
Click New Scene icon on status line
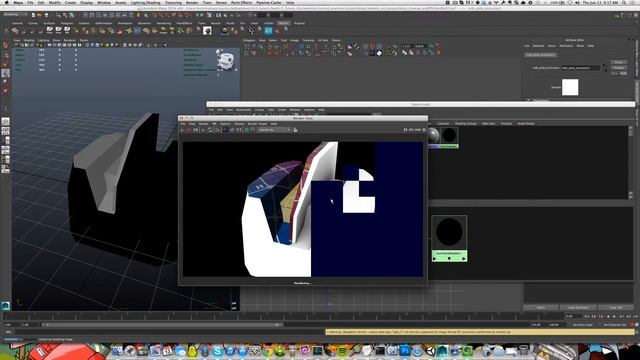point(33,16)
